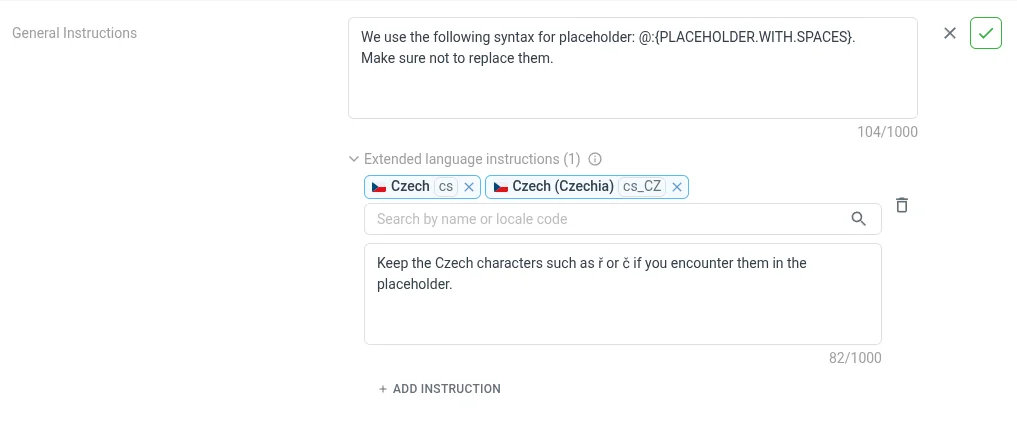Confirm General Instructions with green checkmark

[985, 33]
